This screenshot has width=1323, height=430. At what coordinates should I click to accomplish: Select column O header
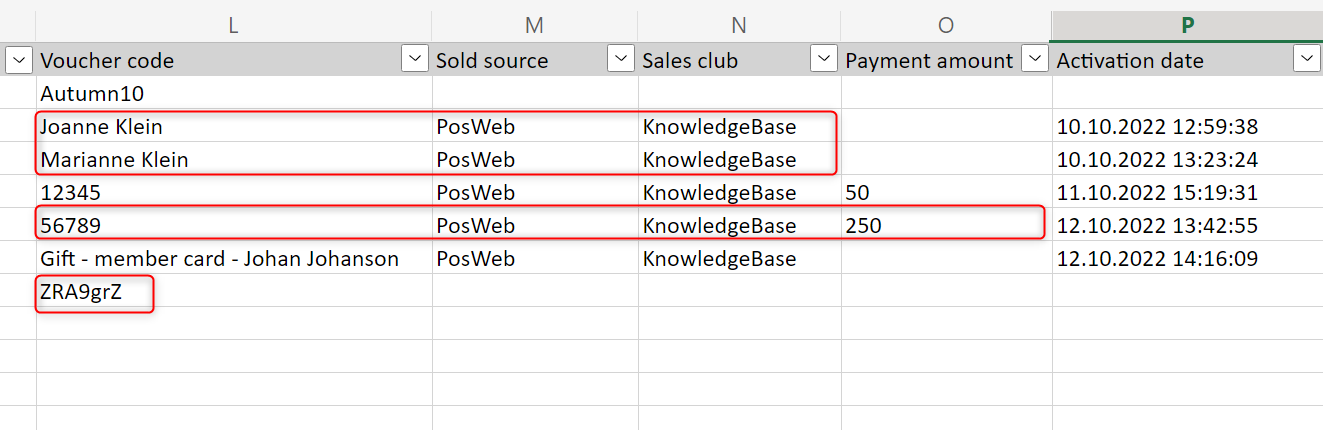coord(945,26)
